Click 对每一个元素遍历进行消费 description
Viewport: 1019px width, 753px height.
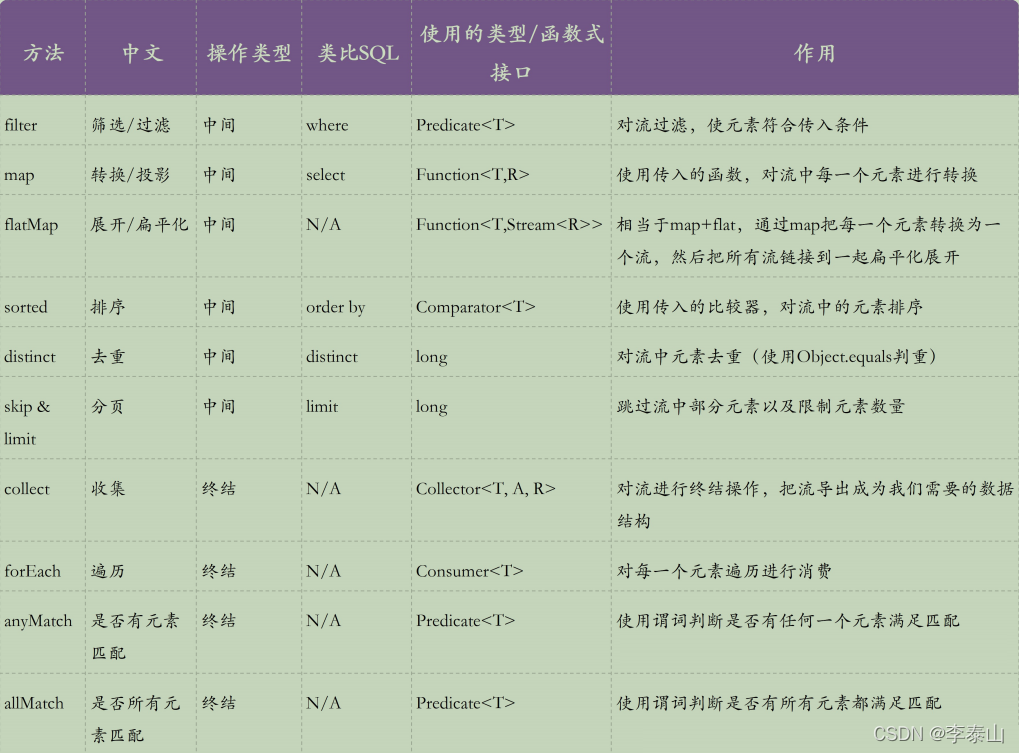(724, 571)
